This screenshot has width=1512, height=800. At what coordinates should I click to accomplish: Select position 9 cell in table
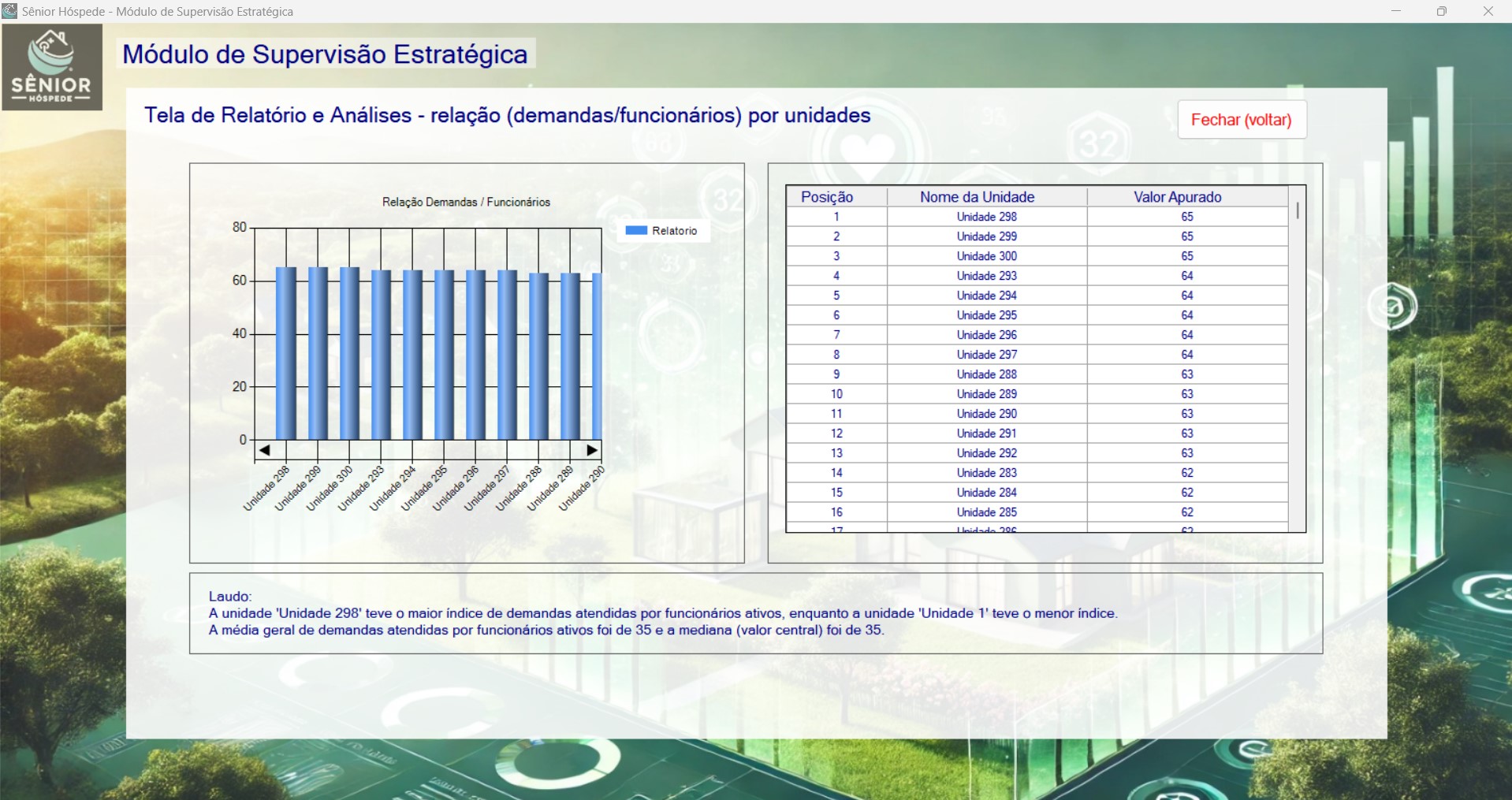[x=836, y=374]
